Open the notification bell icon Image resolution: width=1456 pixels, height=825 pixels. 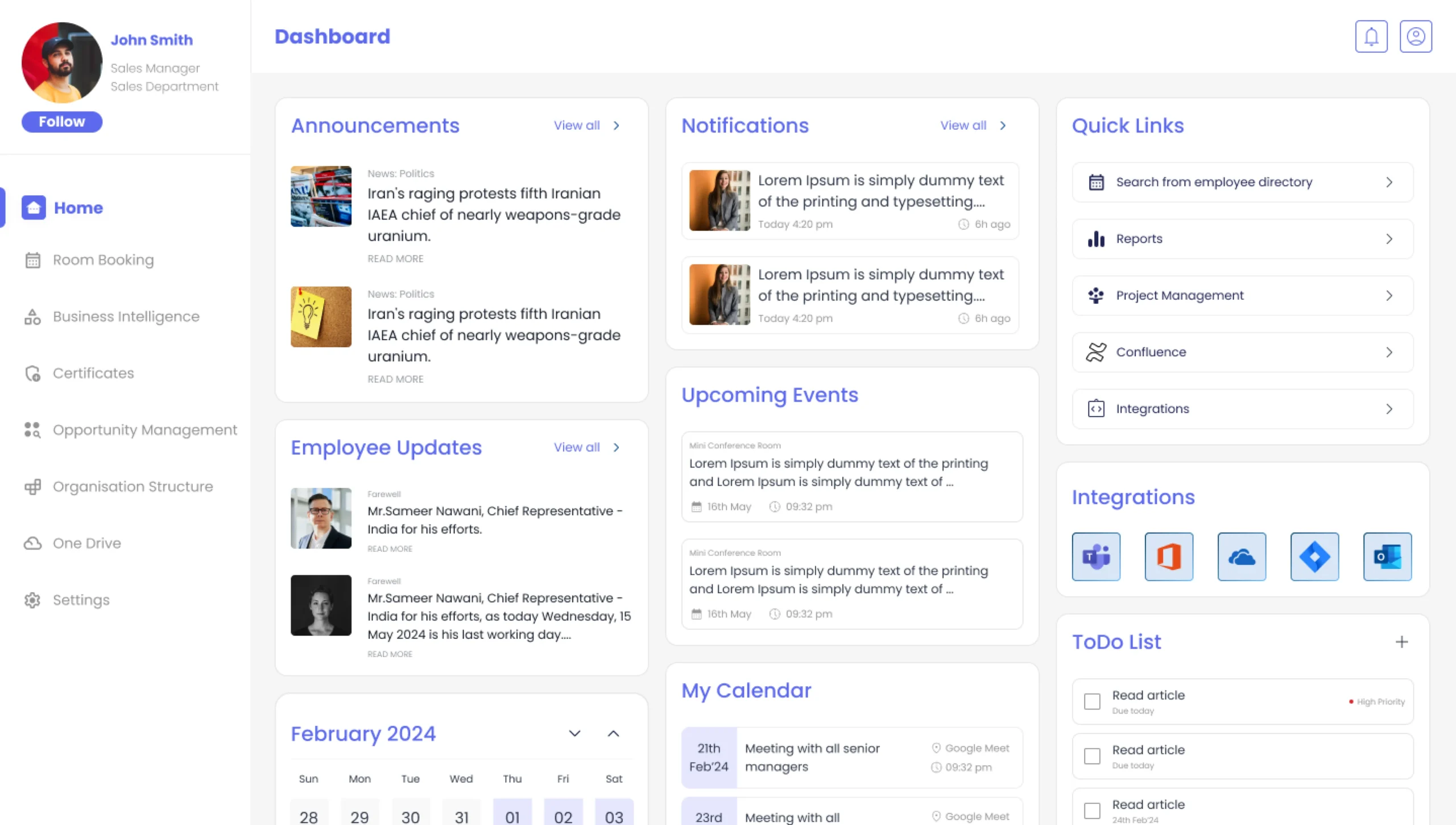click(1371, 36)
